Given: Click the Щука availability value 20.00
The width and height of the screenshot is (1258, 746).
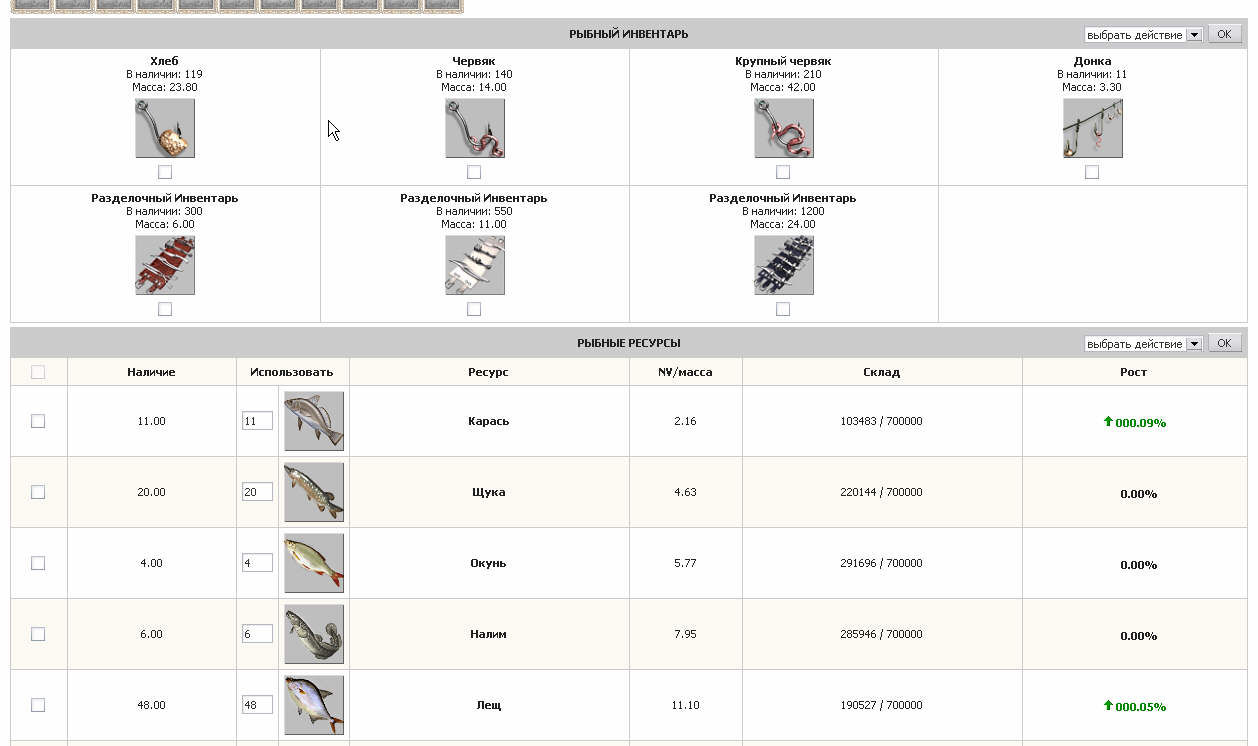Looking at the screenshot, I should click(151, 492).
